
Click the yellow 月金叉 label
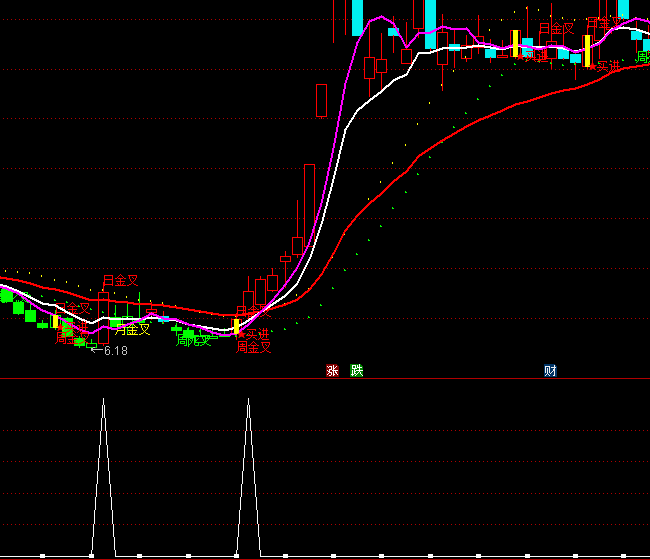click(x=133, y=329)
